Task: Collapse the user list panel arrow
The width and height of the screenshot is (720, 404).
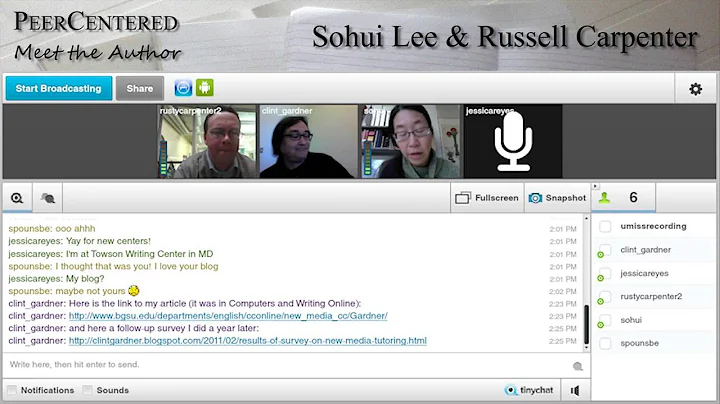Action: click(x=596, y=186)
